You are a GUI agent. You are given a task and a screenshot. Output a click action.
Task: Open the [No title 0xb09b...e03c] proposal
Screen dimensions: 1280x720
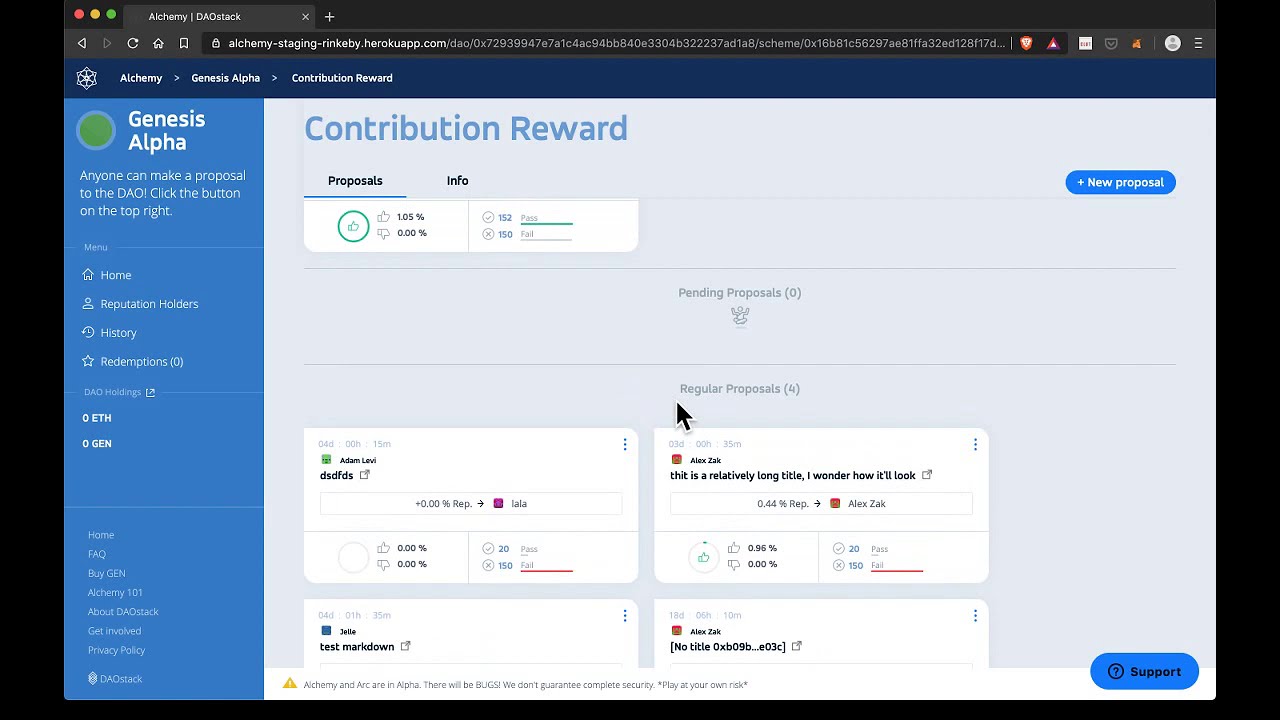point(728,646)
